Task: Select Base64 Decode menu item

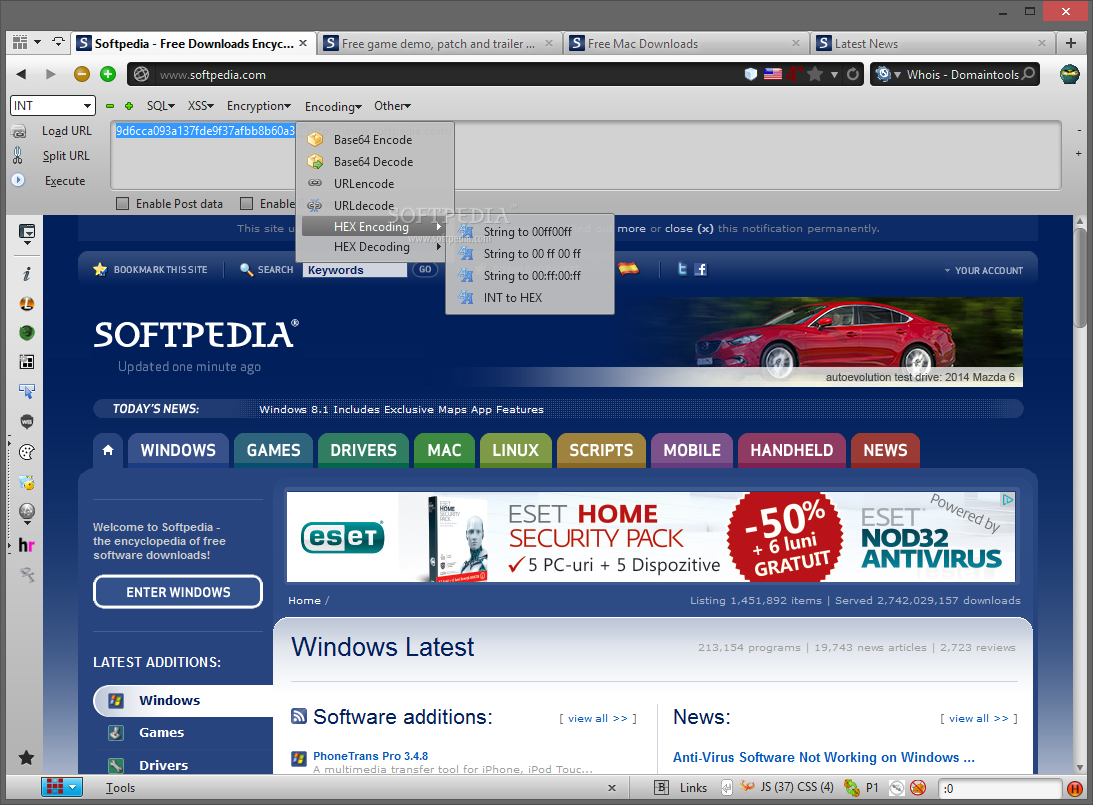Action: (375, 162)
